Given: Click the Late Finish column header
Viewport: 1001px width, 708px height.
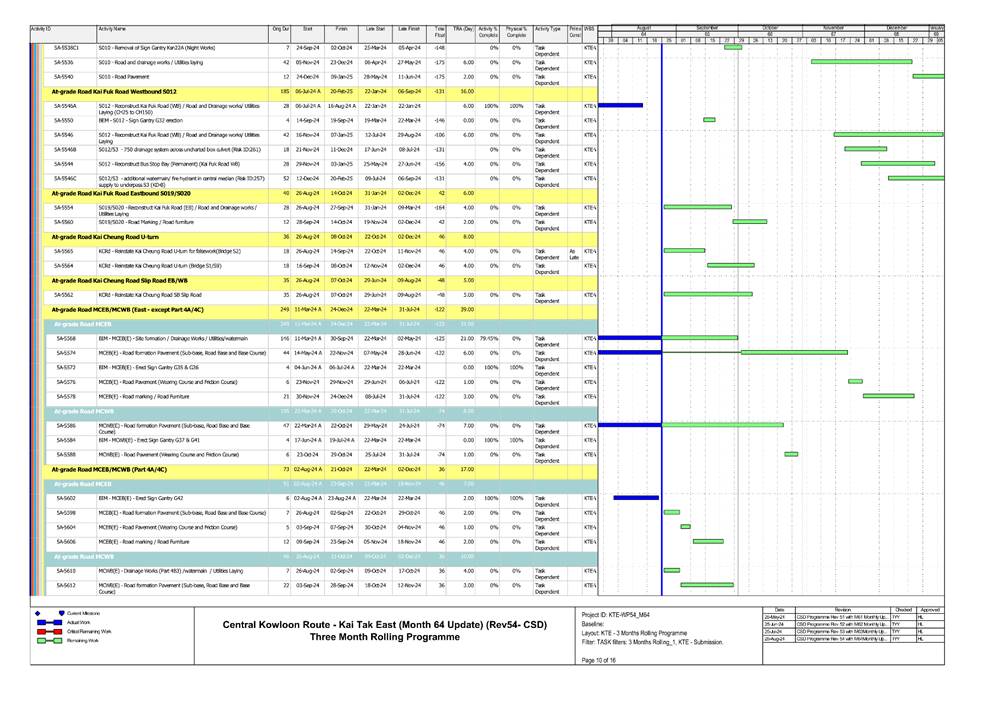Looking at the screenshot, I should click(408, 31).
